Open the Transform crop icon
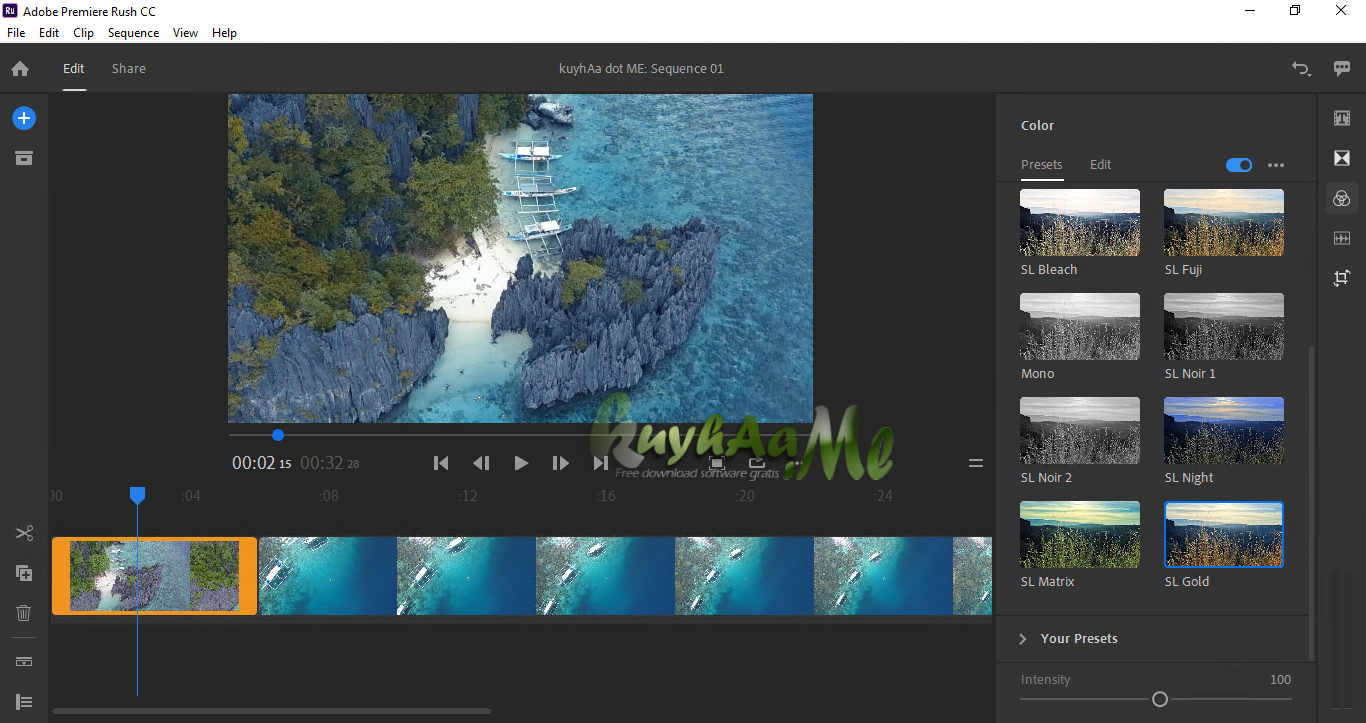This screenshot has width=1366, height=723. pyautogui.click(x=1342, y=278)
